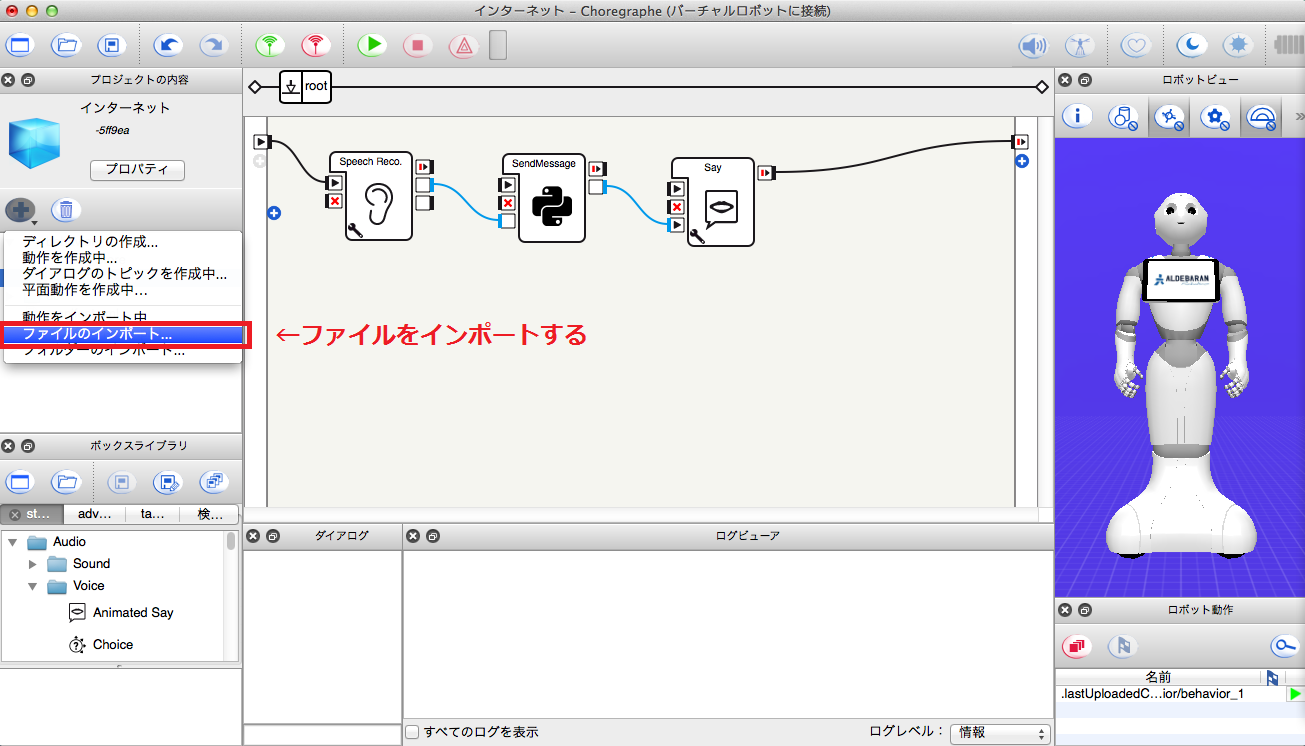
Task: Expand the Sound folder in the tree
Action: pos(33,564)
